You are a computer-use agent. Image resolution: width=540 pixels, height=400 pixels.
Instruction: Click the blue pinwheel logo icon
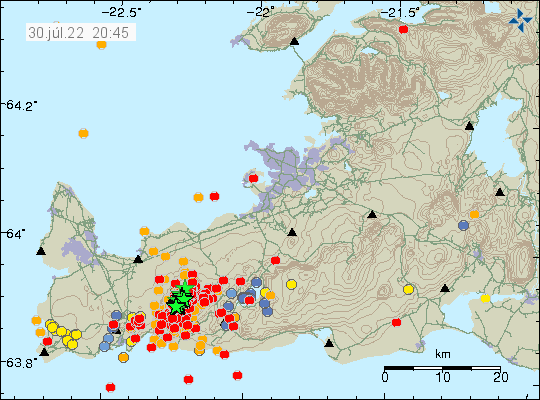(520, 21)
